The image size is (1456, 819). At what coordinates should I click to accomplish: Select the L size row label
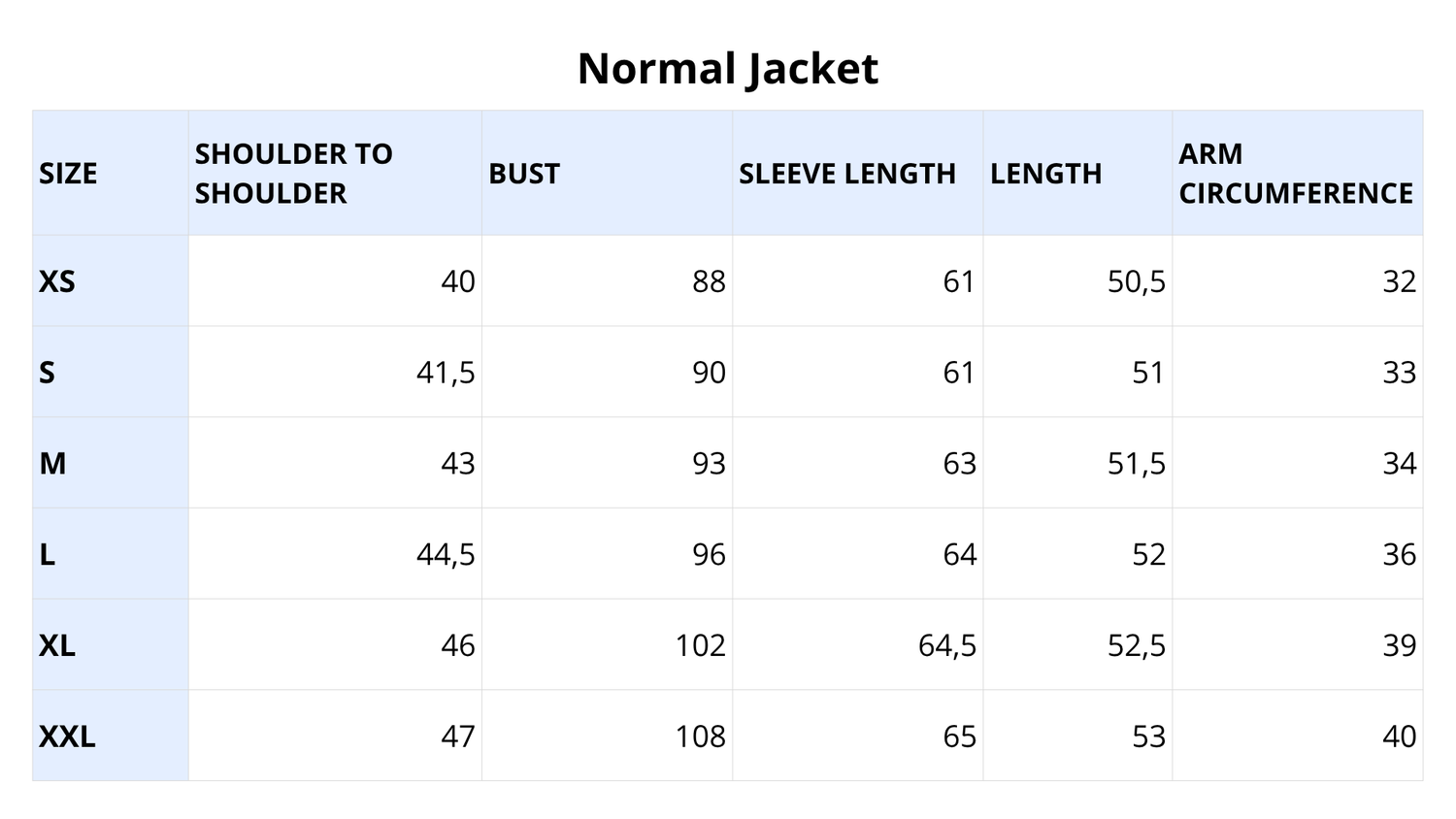tap(47, 555)
